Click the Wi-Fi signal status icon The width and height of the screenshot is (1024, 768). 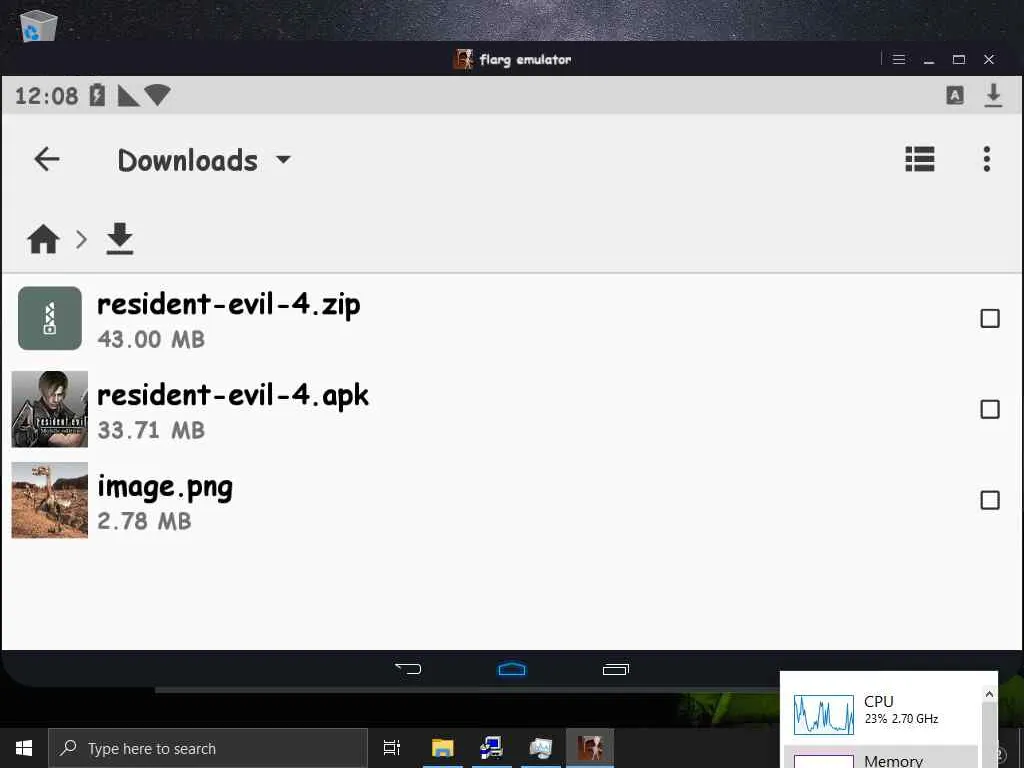point(157,95)
